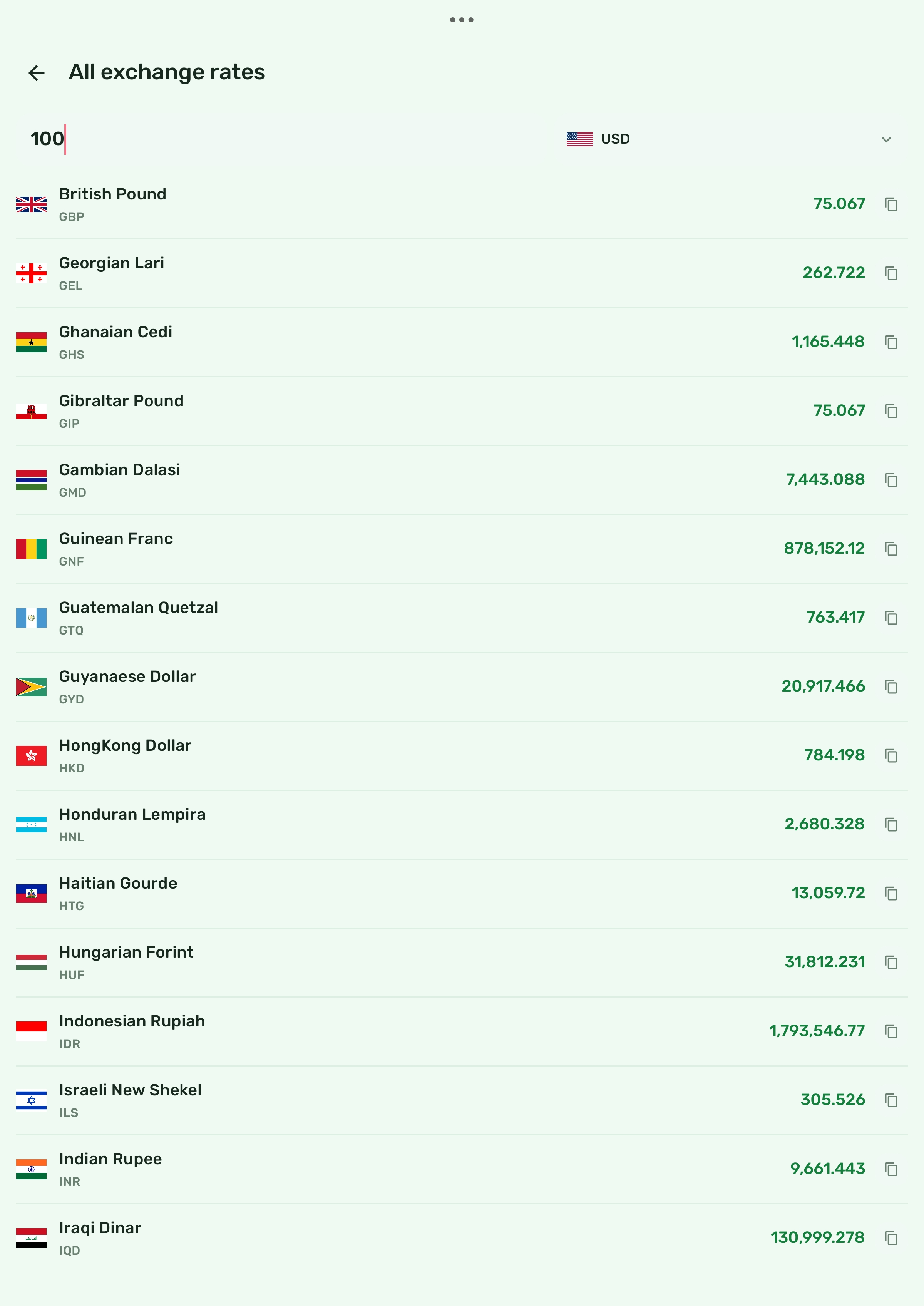Copy the Israeli New Shekel amount
Viewport: 924px width, 1306px height.
891,1100
